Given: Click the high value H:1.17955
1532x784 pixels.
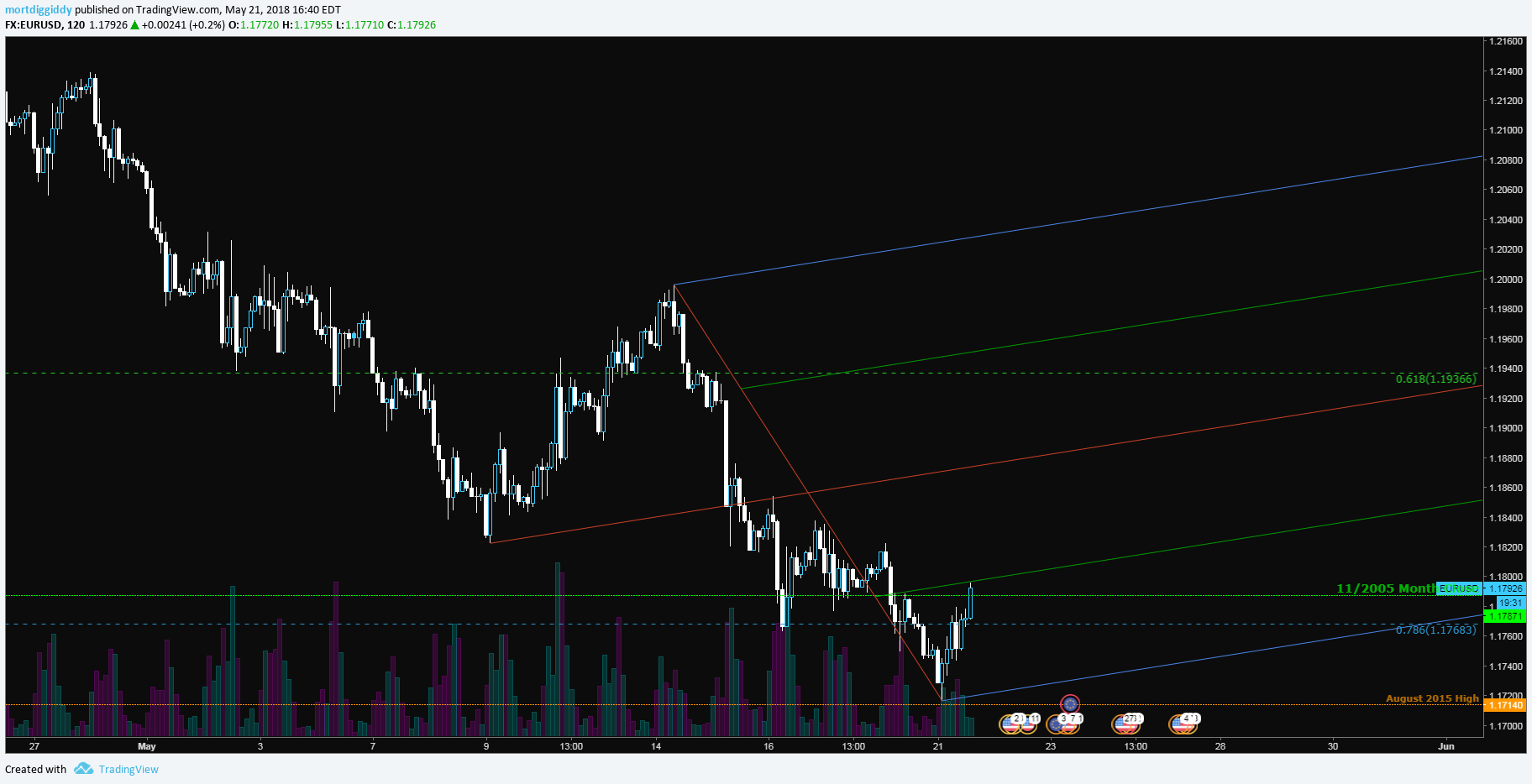Looking at the screenshot, I should 307,25.
